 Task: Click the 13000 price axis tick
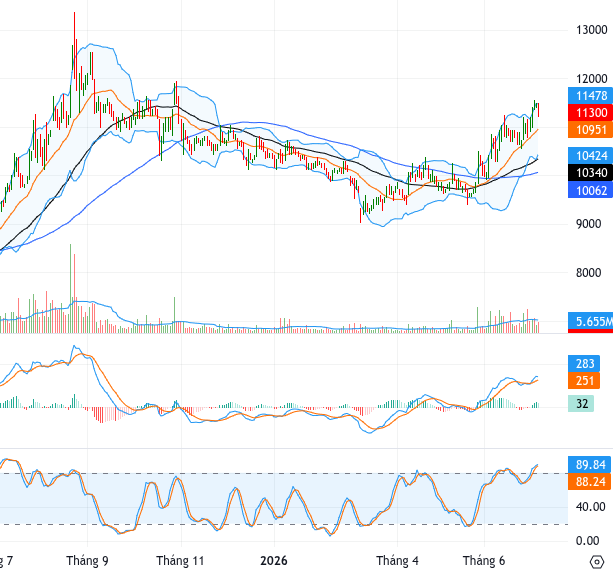click(x=591, y=30)
